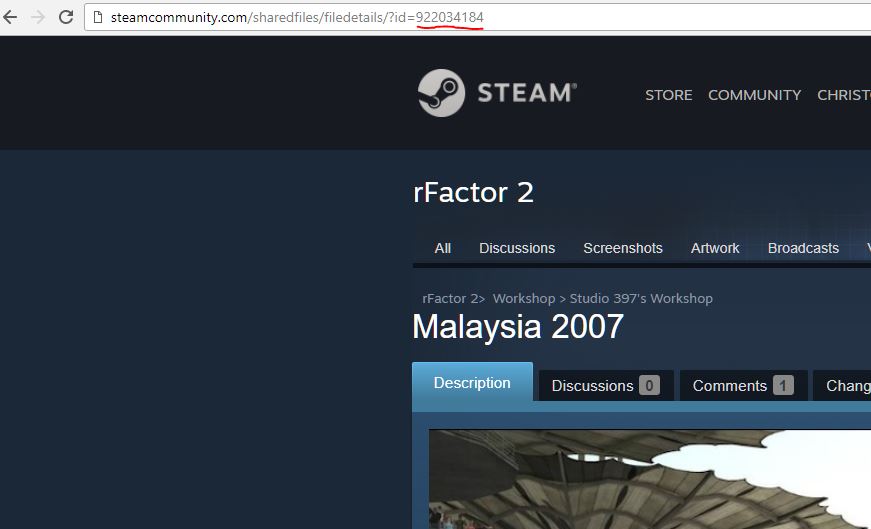This screenshot has height=529, width=871.
Task: Follow the Workshop breadcrumb link
Action: pos(524,298)
